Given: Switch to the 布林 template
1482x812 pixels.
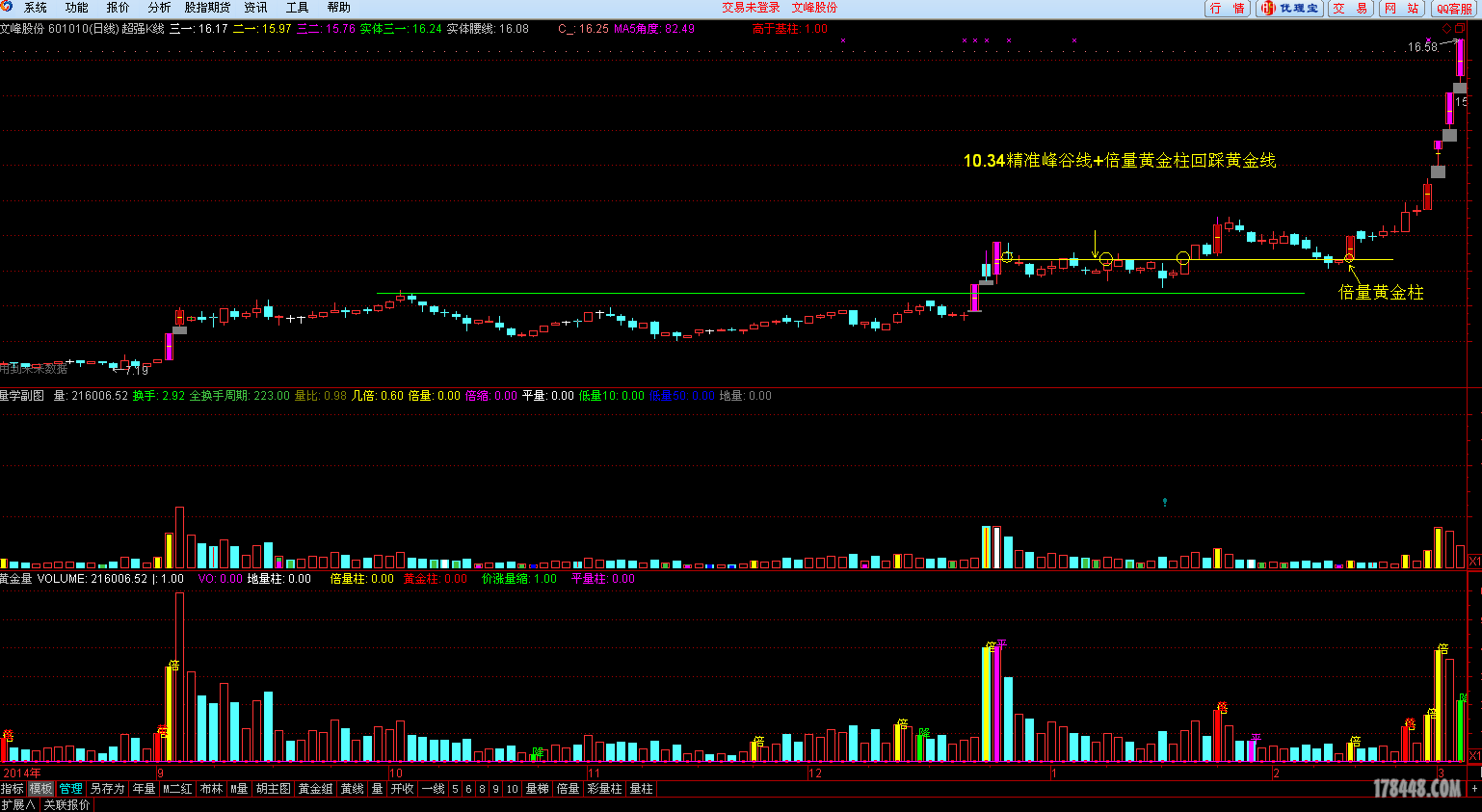Looking at the screenshot, I should [211, 789].
